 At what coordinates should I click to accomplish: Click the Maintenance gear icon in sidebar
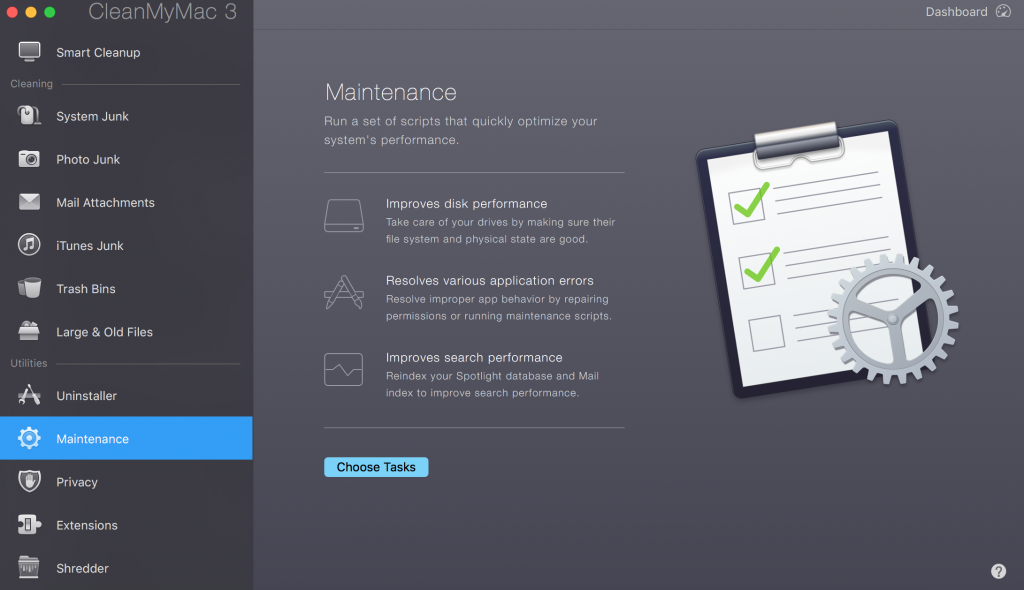click(x=29, y=438)
